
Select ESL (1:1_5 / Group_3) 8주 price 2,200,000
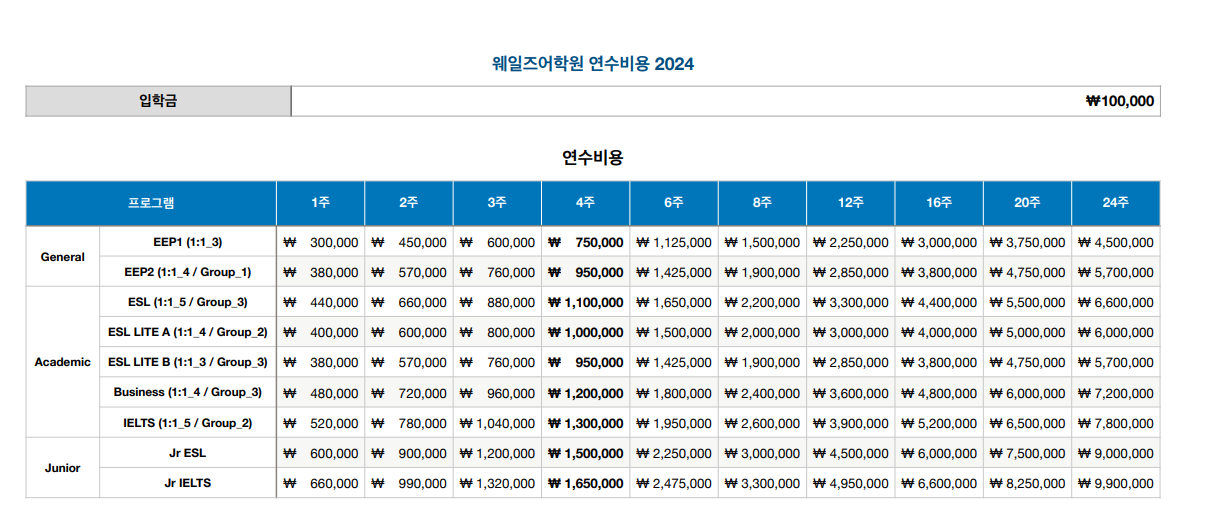pyautogui.click(x=762, y=302)
